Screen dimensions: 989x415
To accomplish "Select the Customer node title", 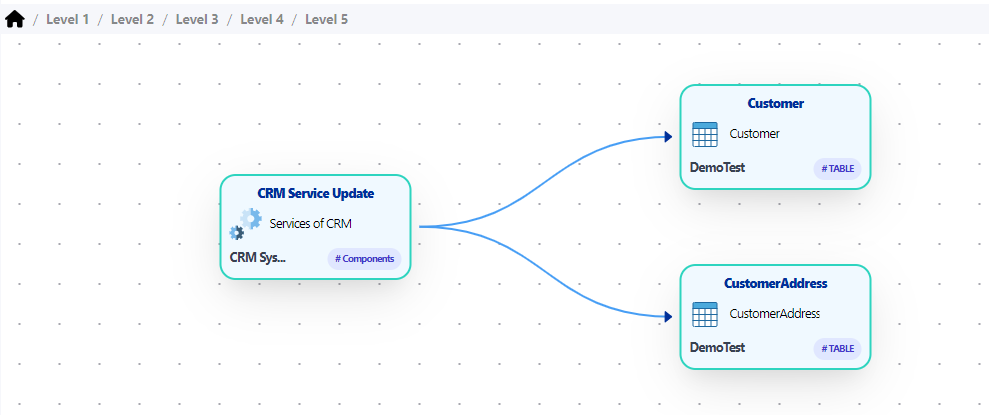I will [x=775, y=103].
